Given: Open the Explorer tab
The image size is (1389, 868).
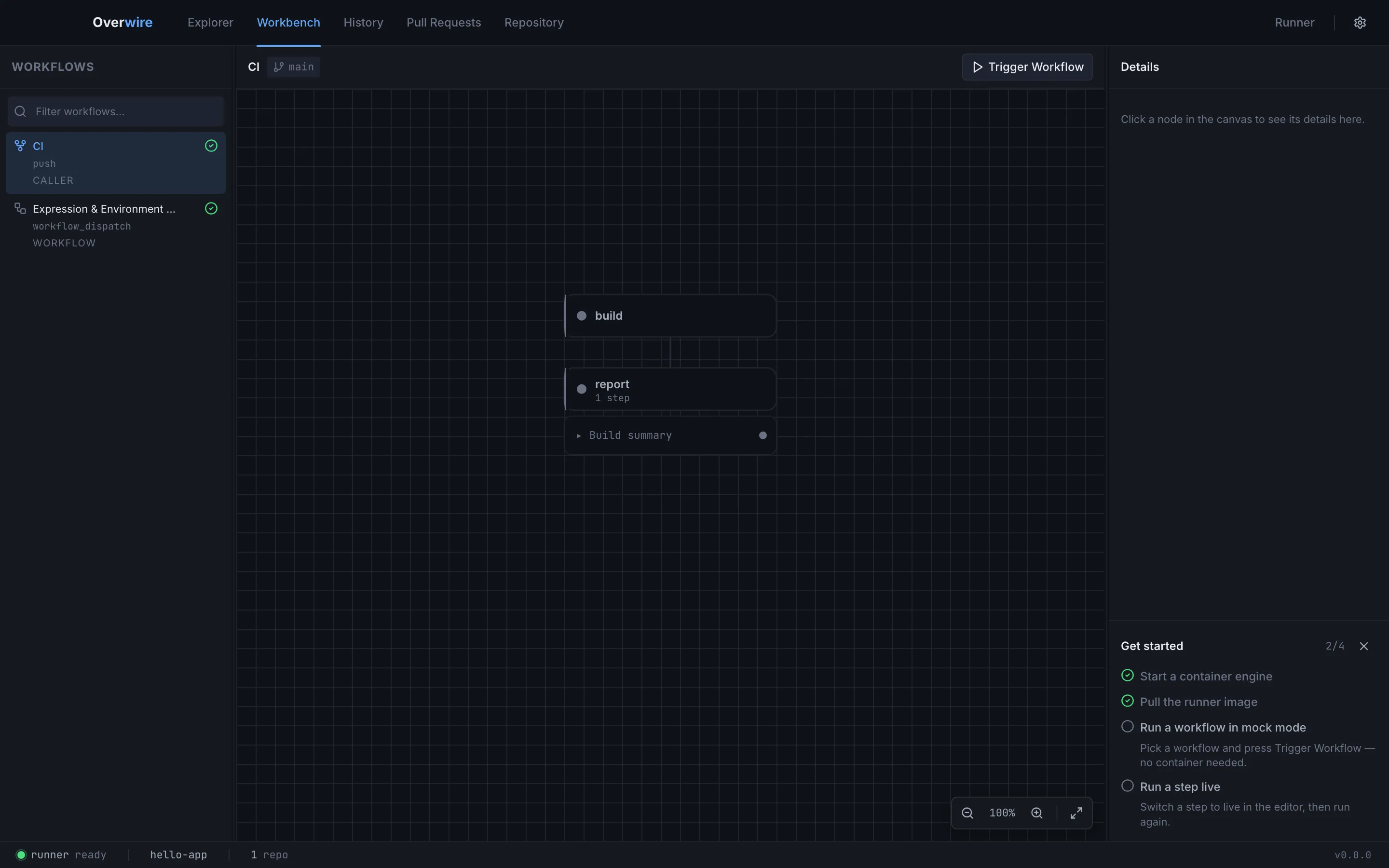Looking at the screenshot, I should coord(210,22).
